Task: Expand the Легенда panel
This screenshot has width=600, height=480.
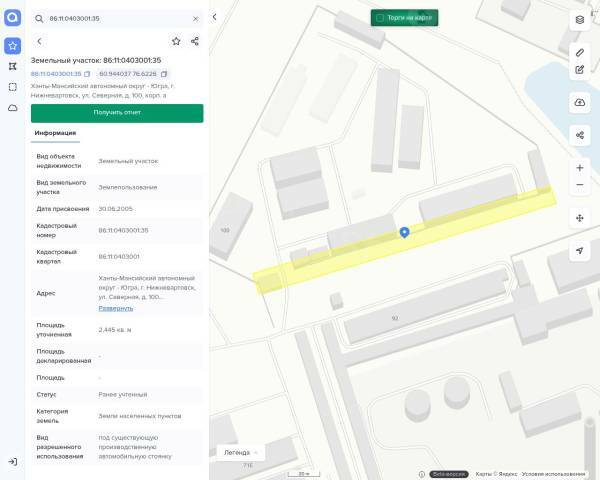Action: tap(242, 452)
